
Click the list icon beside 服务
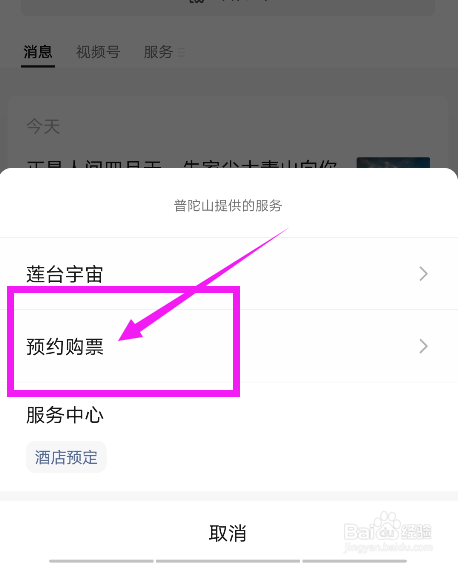(181, 53)
